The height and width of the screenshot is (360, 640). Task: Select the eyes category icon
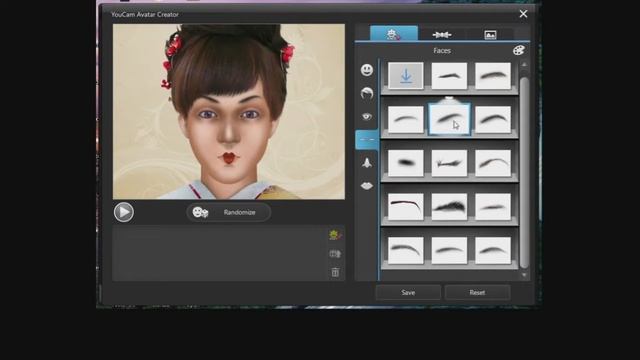pos(367,117)
